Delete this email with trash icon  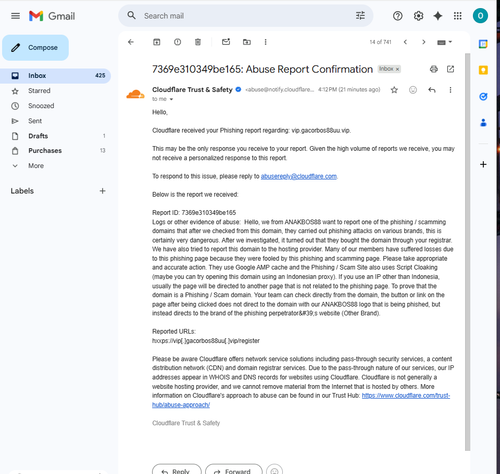[198, 42]
